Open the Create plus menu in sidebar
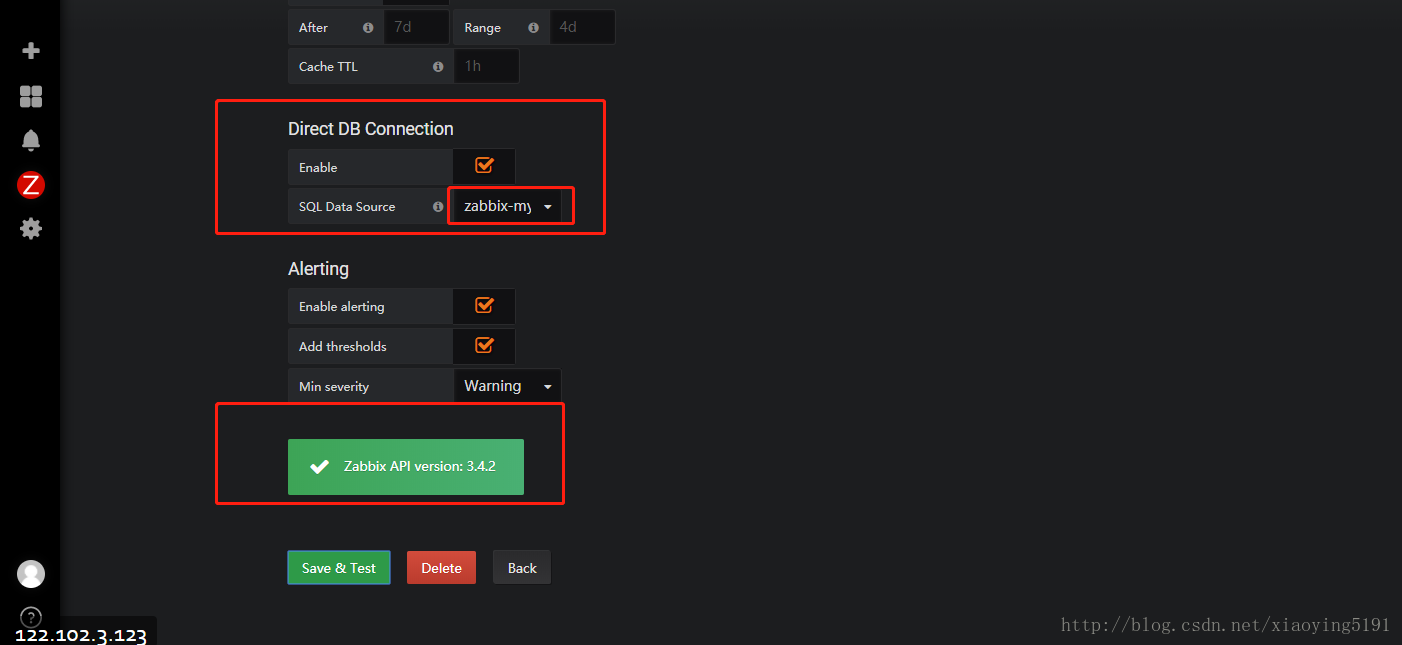1402x645 pixels. click(x=31, y=50)
